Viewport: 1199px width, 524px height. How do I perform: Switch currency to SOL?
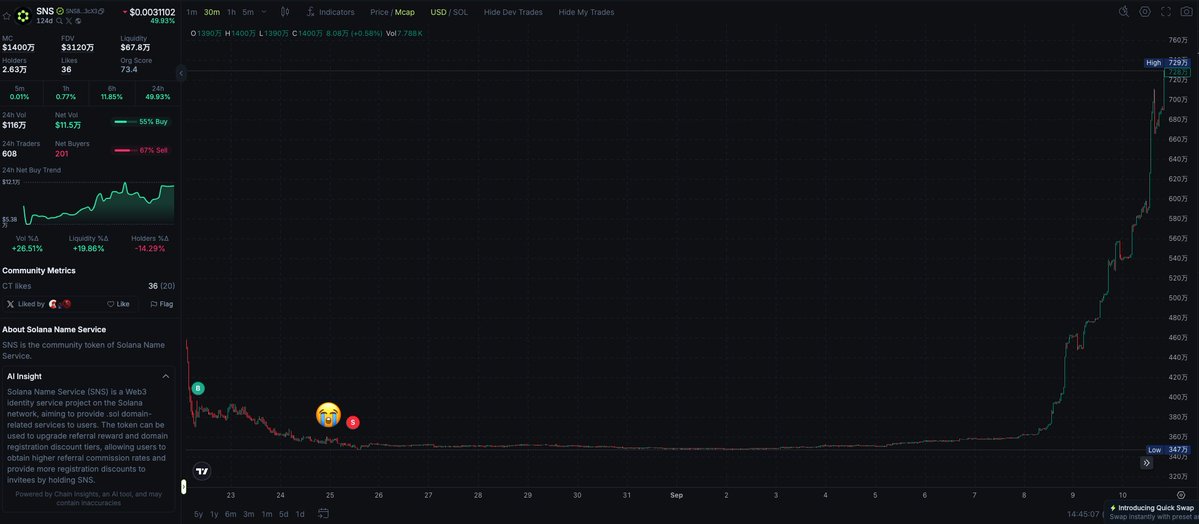click(x=460, y=11)
